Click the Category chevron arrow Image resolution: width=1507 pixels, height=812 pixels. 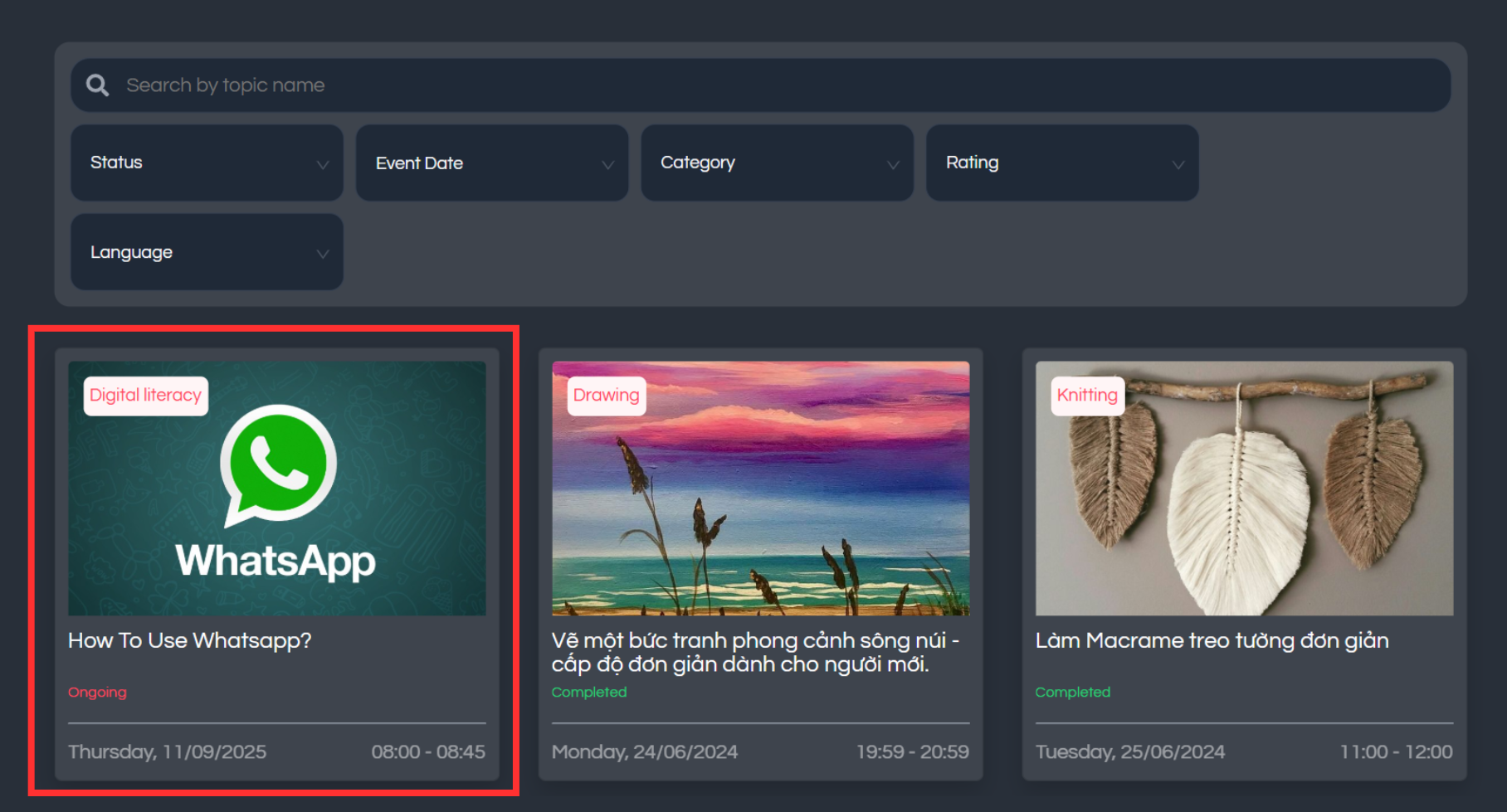[x=893, y=164]
